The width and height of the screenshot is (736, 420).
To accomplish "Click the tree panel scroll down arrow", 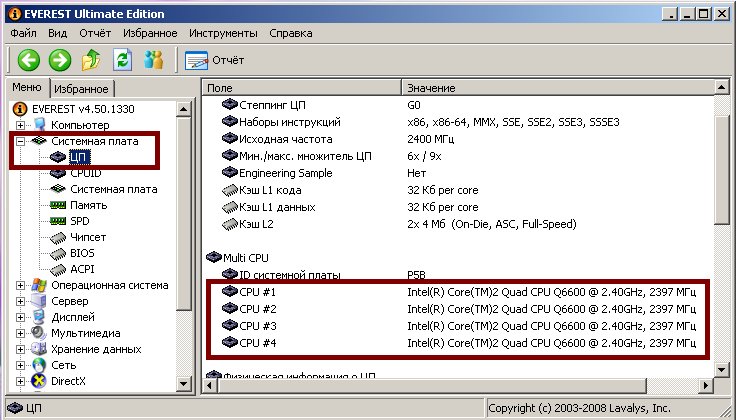I will coord(184,384).
